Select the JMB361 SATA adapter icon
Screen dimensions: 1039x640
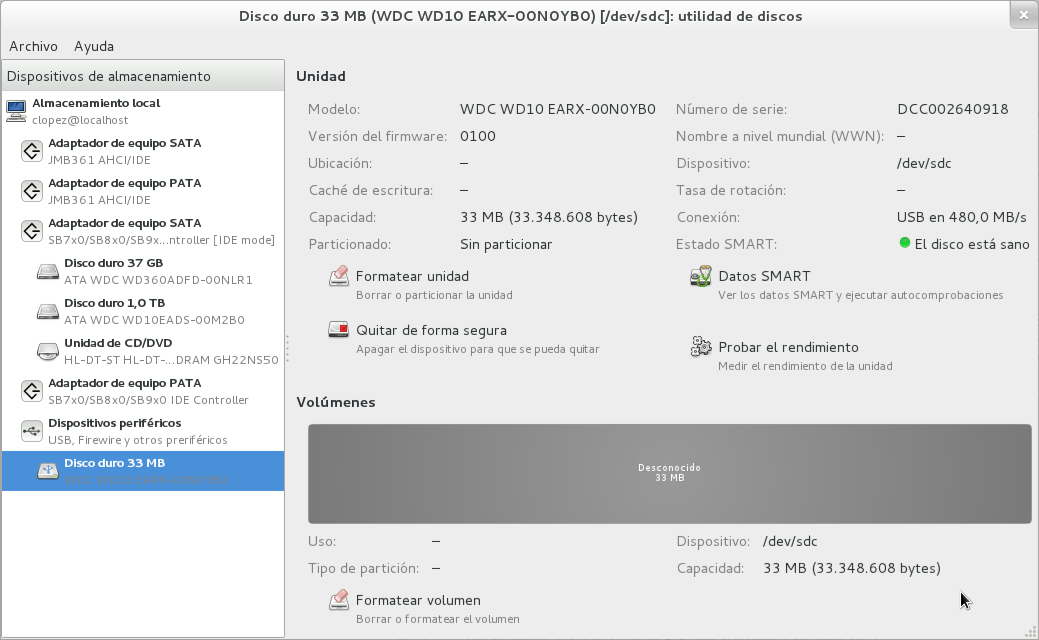click(x=32, y=151)
